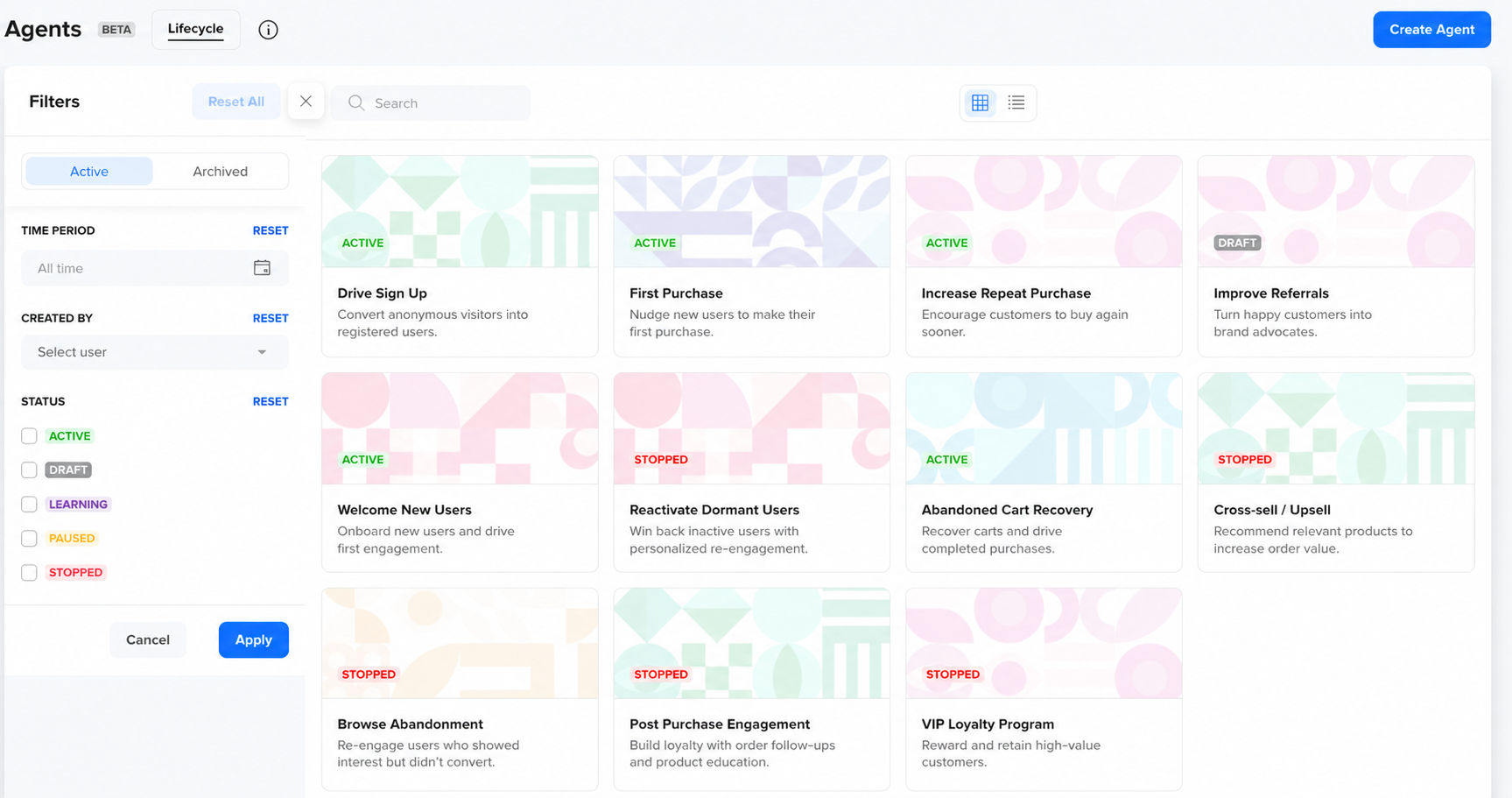Open the Welcome New Users card
Viewport: 1512px width, 798px height.
[x=460, y=472]
